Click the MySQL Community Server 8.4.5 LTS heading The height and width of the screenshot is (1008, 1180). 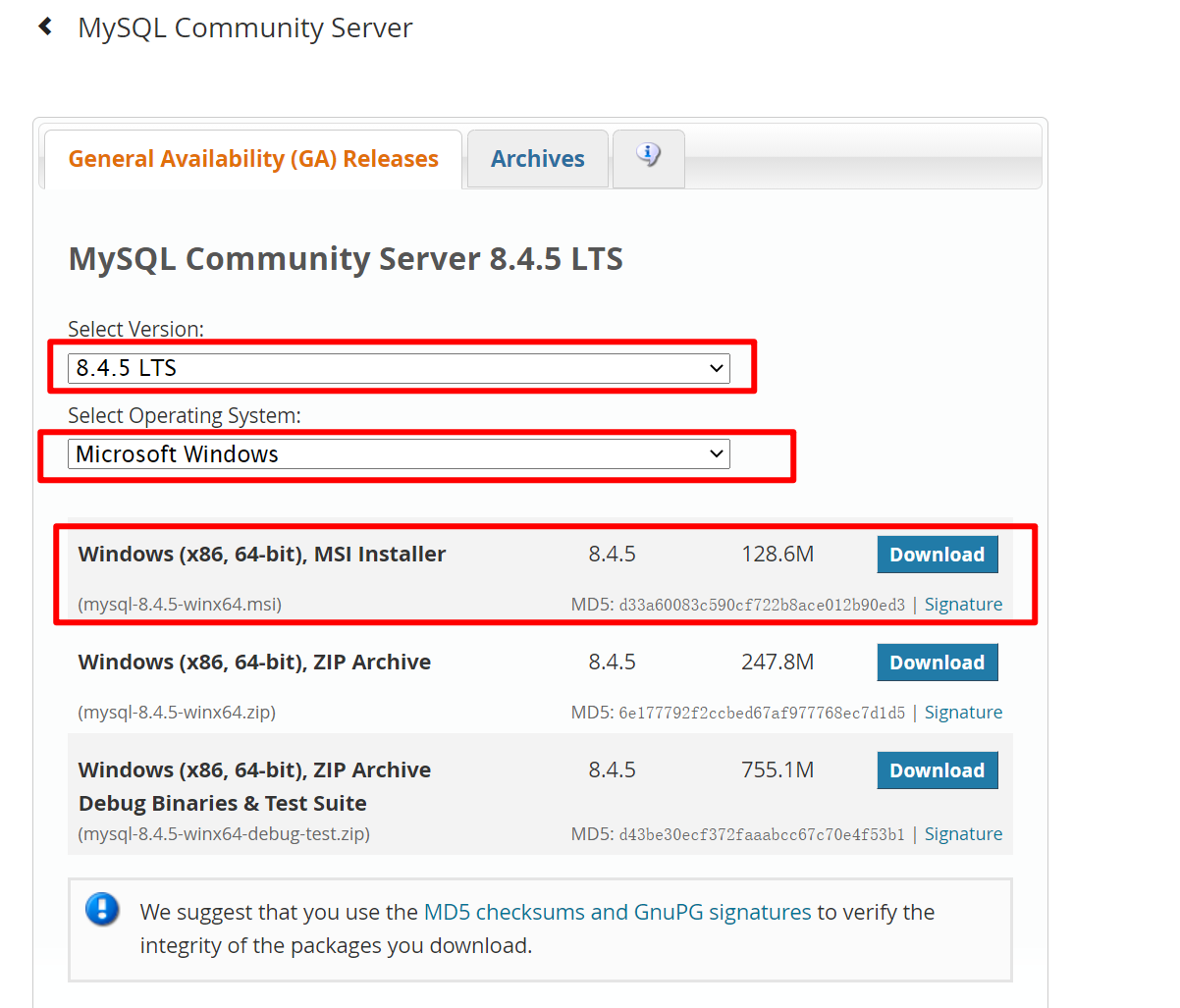click(346, 259)
